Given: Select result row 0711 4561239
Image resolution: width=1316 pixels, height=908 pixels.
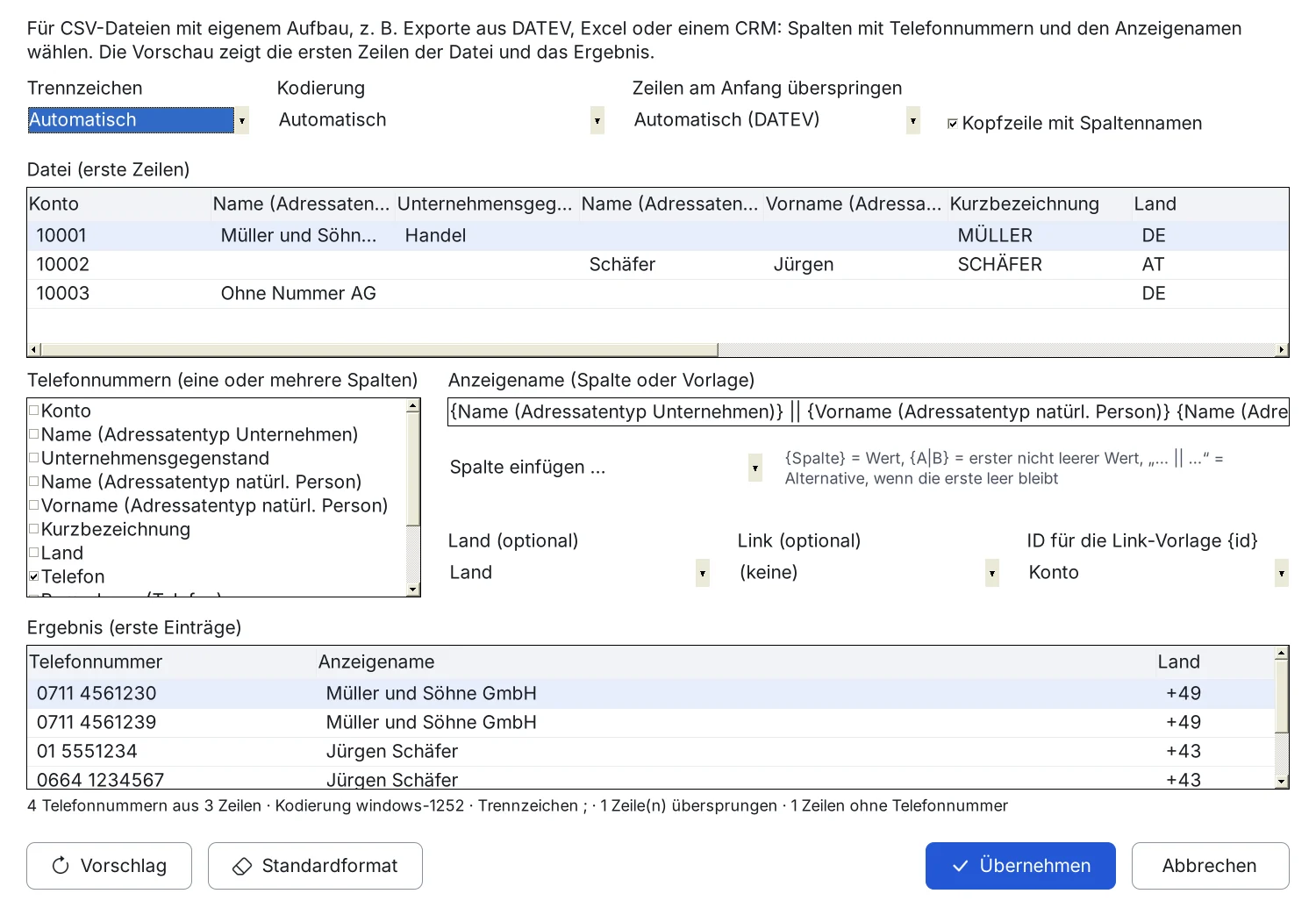Looking at the screenshot, I should pyautogui.click(x=651, y=722).
